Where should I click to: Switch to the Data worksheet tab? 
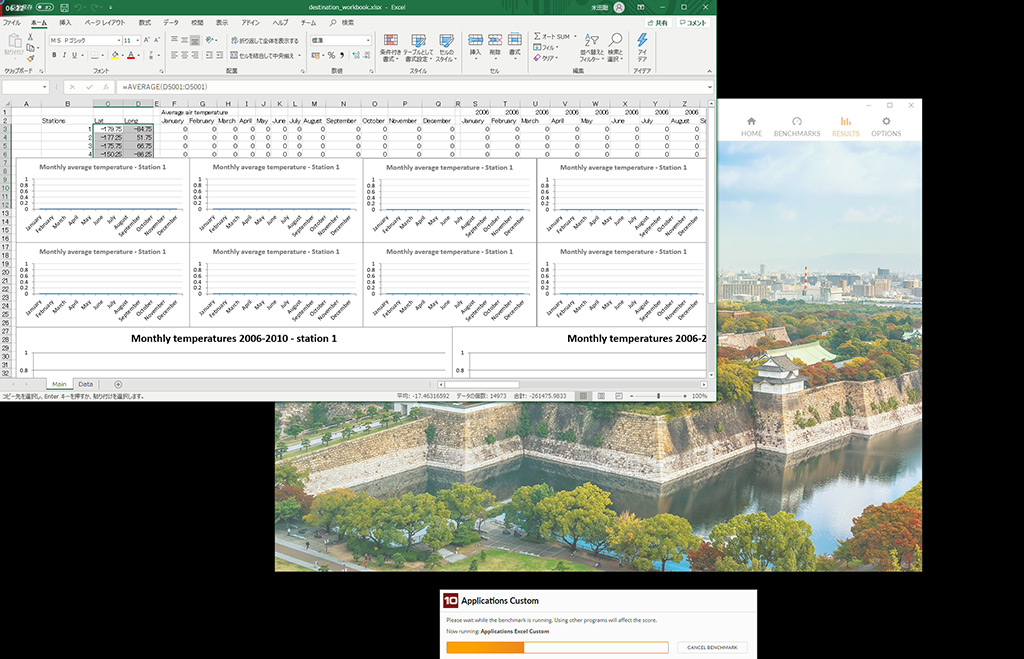click(x=86, y=384)
